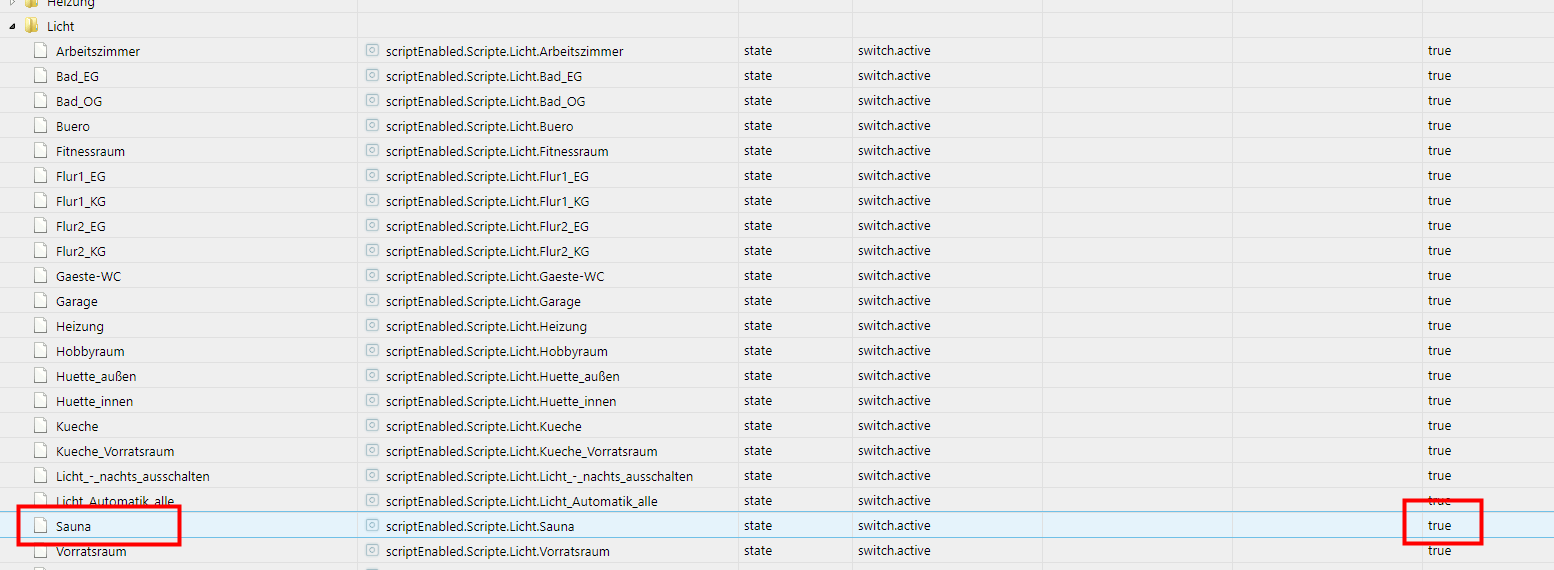Click the file icon beside Flur1_KG
The image size is (1554, 570).
click(40, 200)
